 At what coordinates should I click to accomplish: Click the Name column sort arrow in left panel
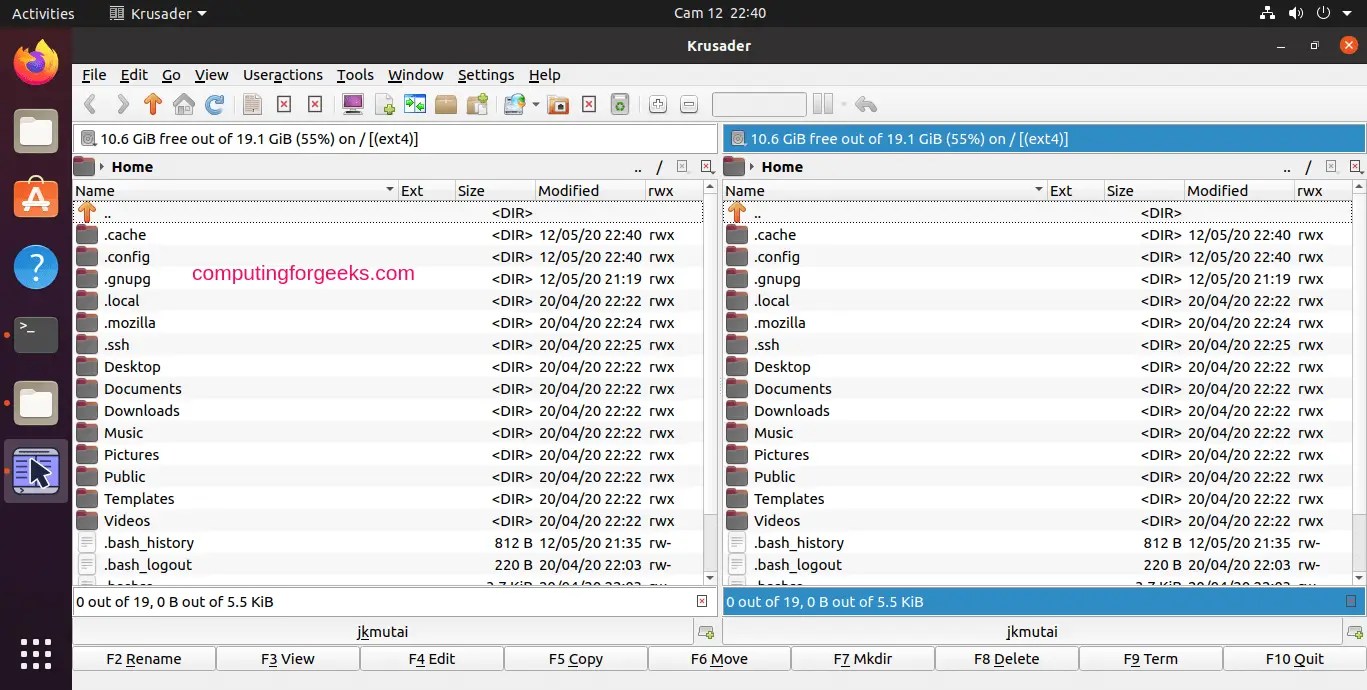[389, 189]
